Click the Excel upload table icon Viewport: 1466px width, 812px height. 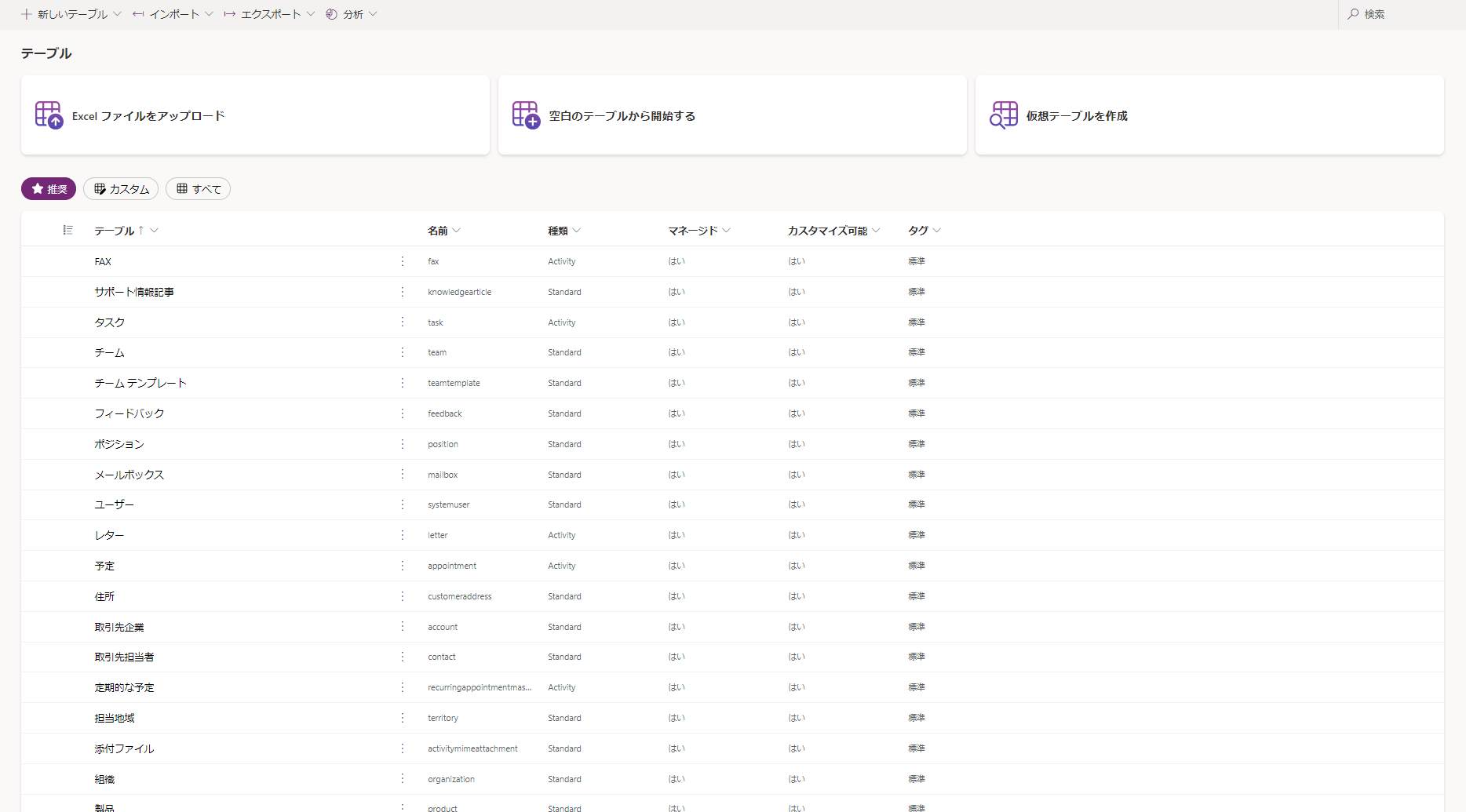click(49, 115)
